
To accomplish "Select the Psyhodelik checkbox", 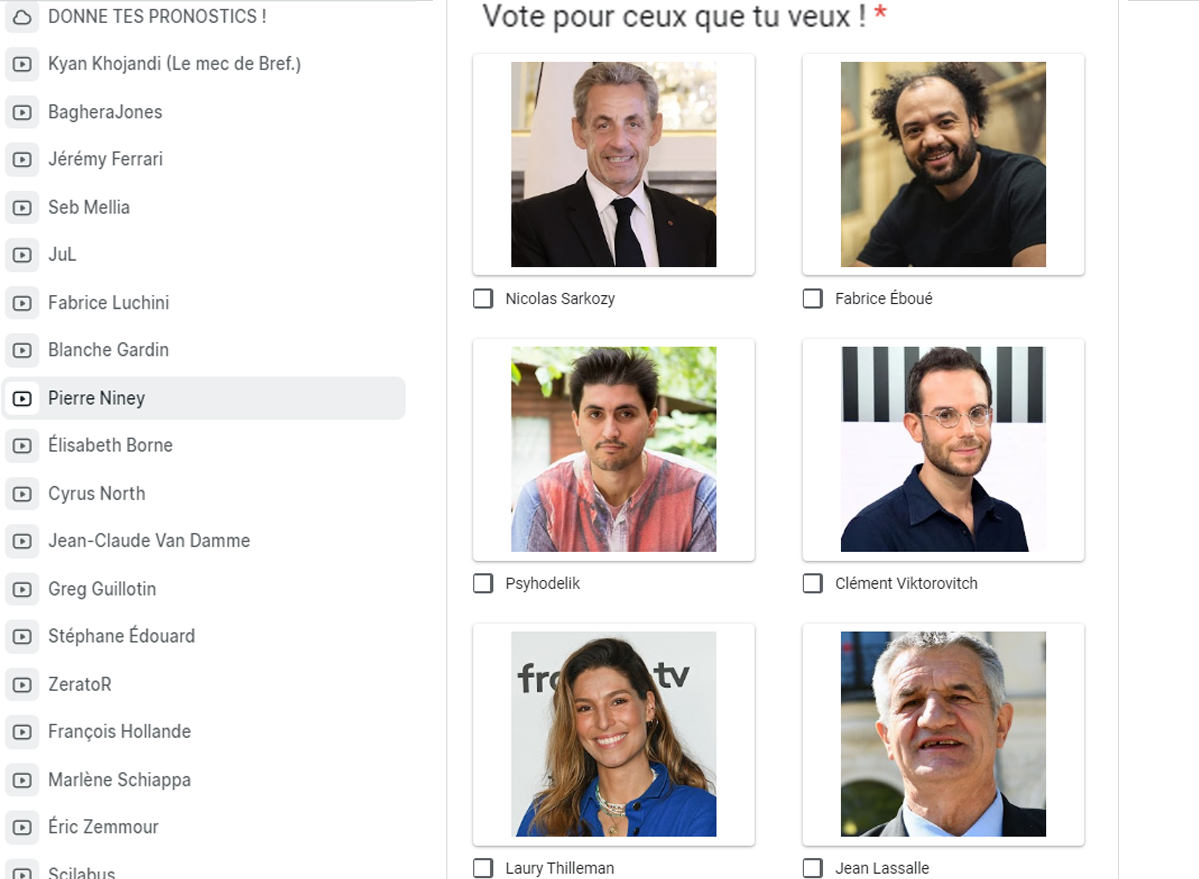I will (x=483, y=583).
